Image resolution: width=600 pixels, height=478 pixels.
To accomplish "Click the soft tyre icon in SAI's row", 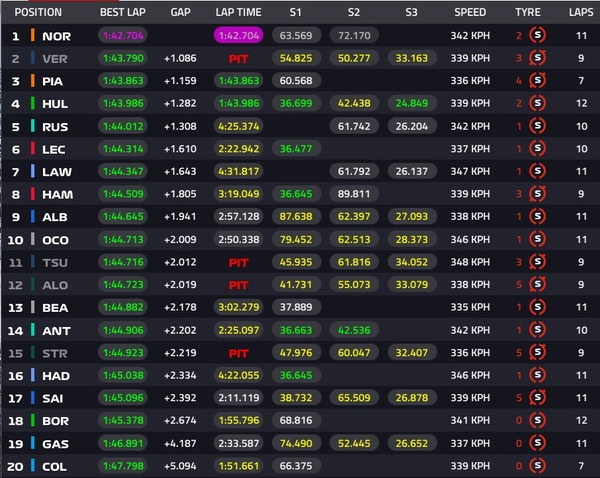I will coord(537,398).
